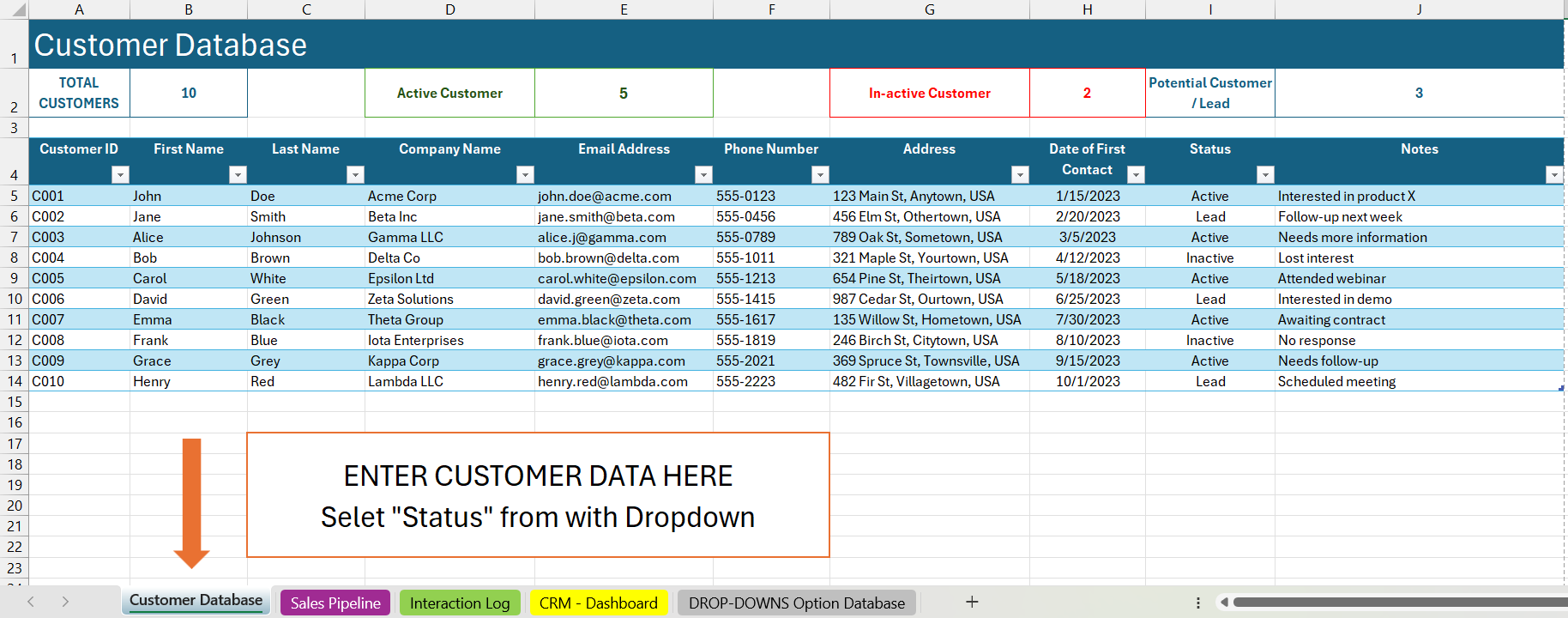
Task: Select date cell 2/20/2023
Action: click(1088, 216)
